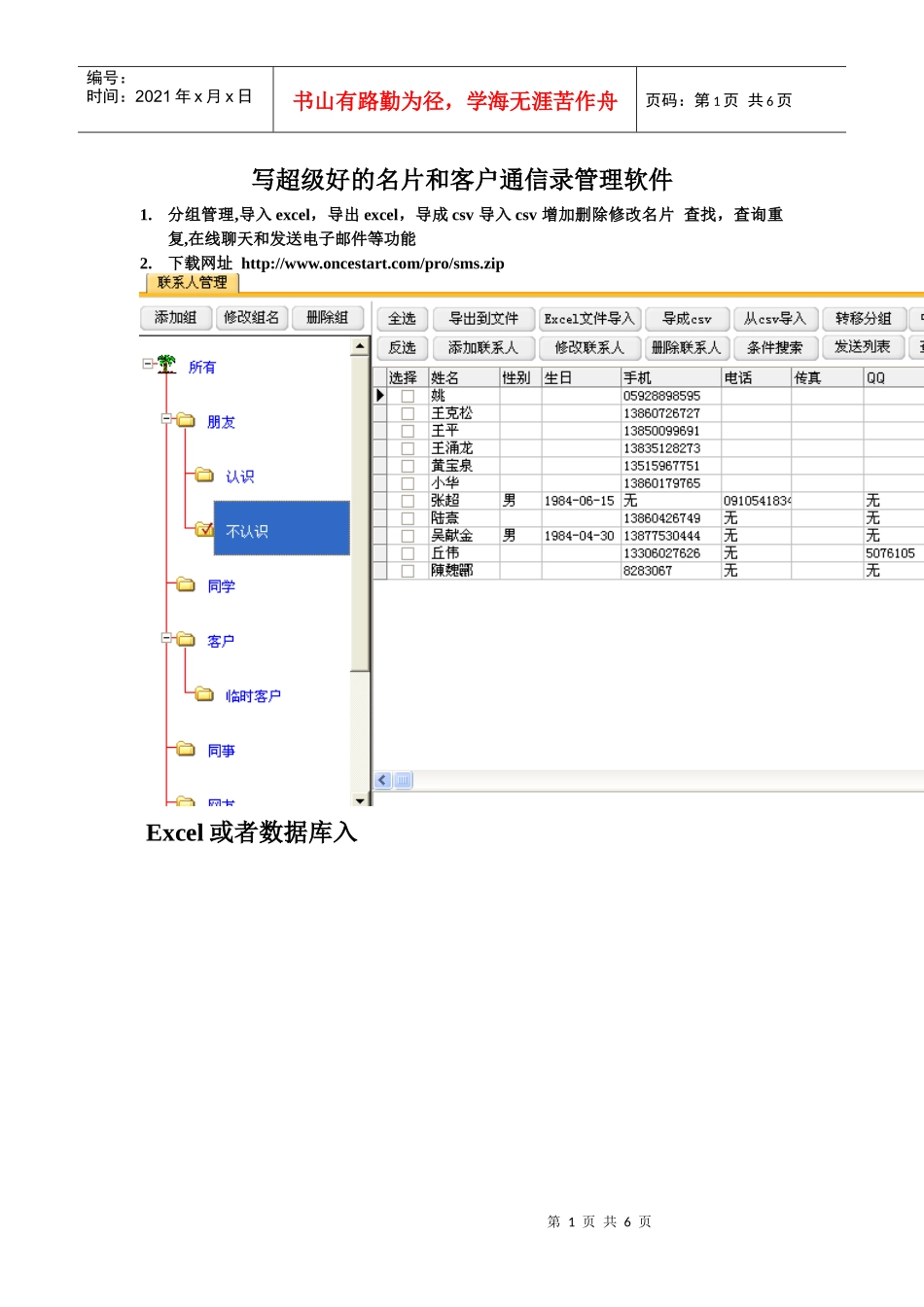Click the 修改组名 button
The image size is (924, 1307).
tap(251, 317)
